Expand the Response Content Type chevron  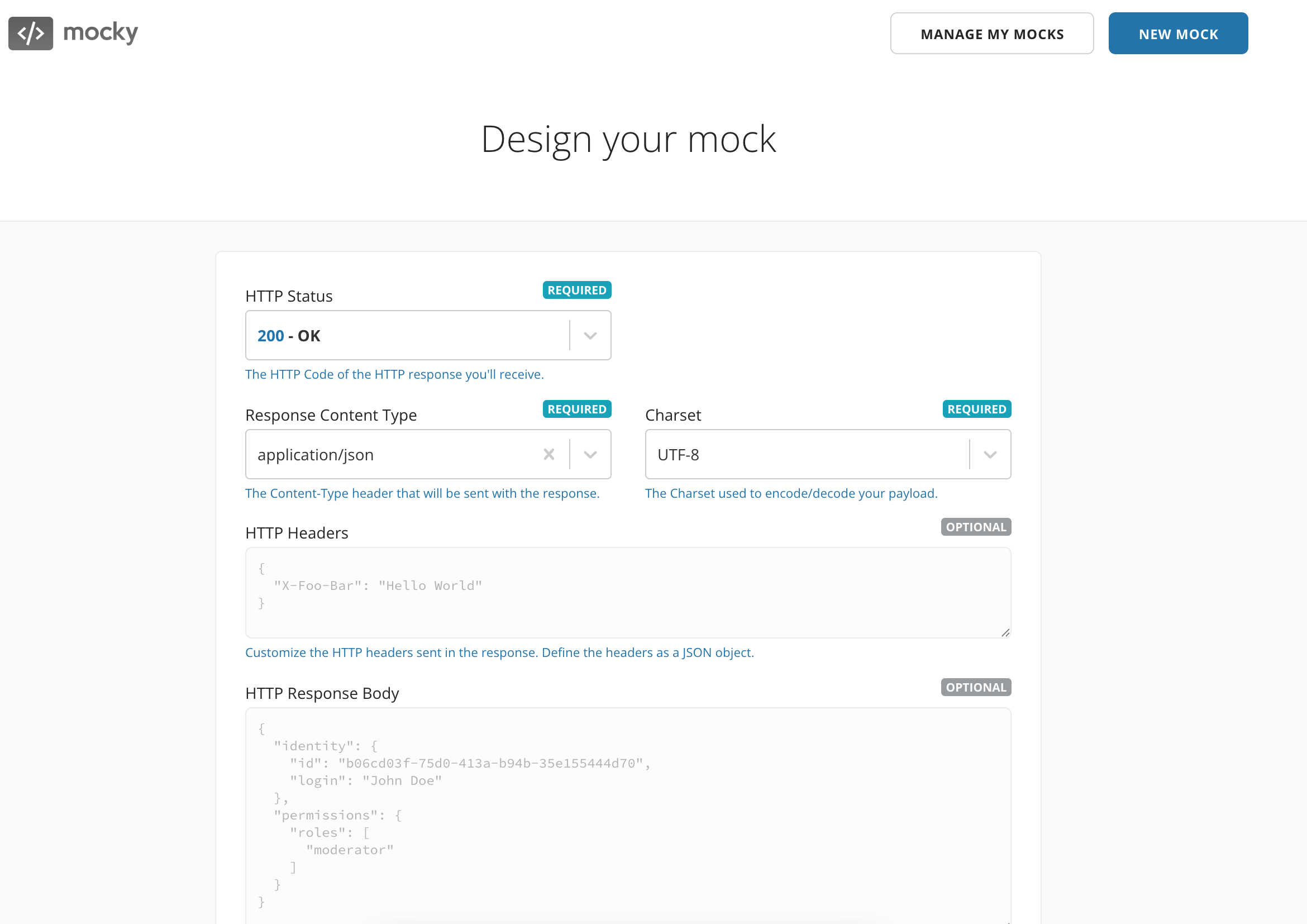tap(590, 454)
